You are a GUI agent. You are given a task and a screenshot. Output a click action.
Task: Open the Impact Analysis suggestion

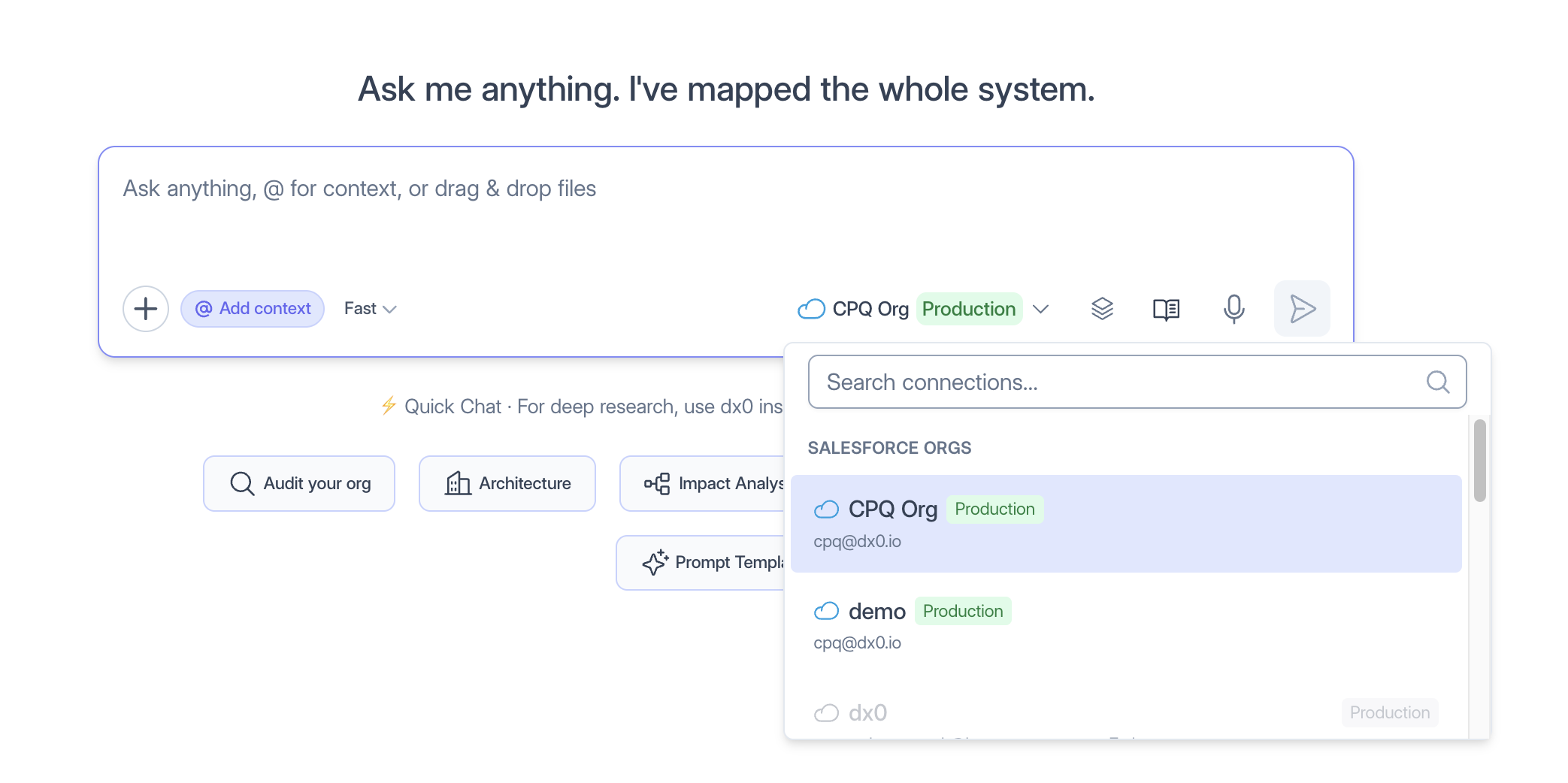[x=703, y=483]
